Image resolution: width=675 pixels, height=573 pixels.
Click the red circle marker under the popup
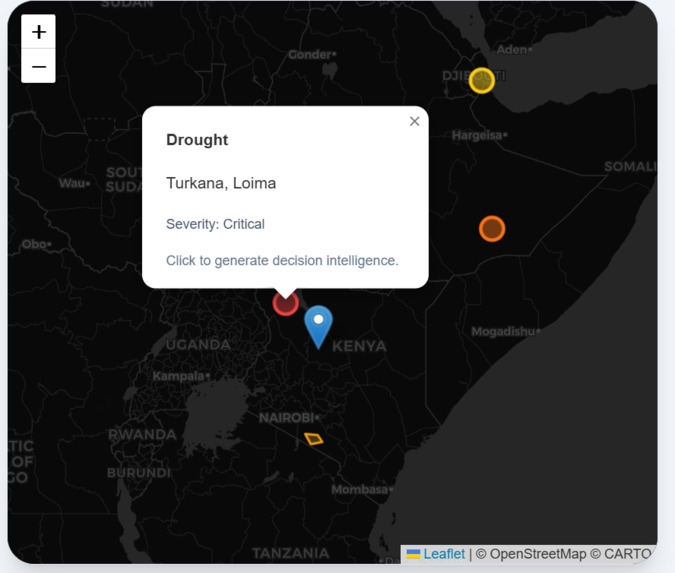pyautogui.click(x=285, y=304)
